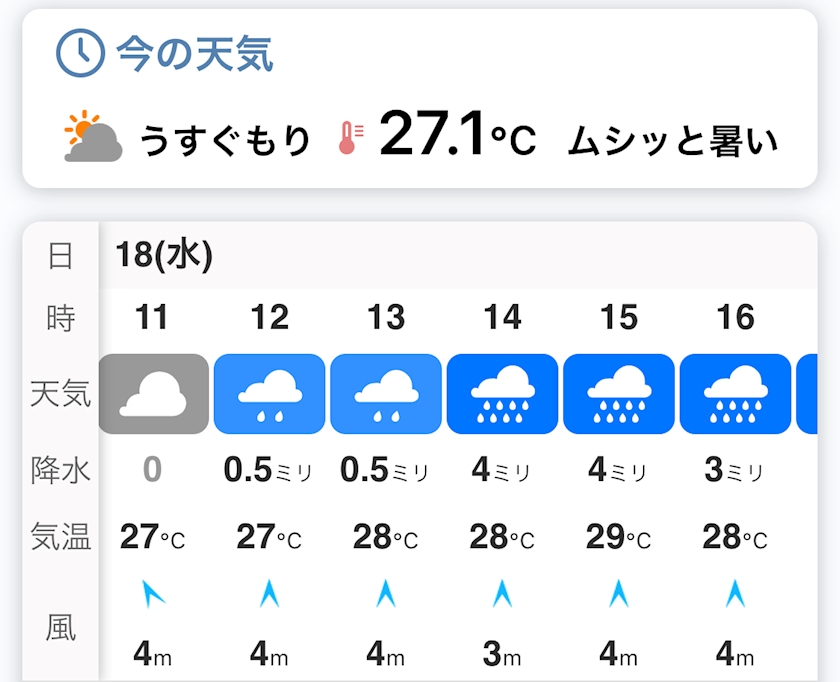Viewport: 840px width, 682px height.
Task: Select the heavy rain icon for 15時
Action: click(x=619, y=394)
